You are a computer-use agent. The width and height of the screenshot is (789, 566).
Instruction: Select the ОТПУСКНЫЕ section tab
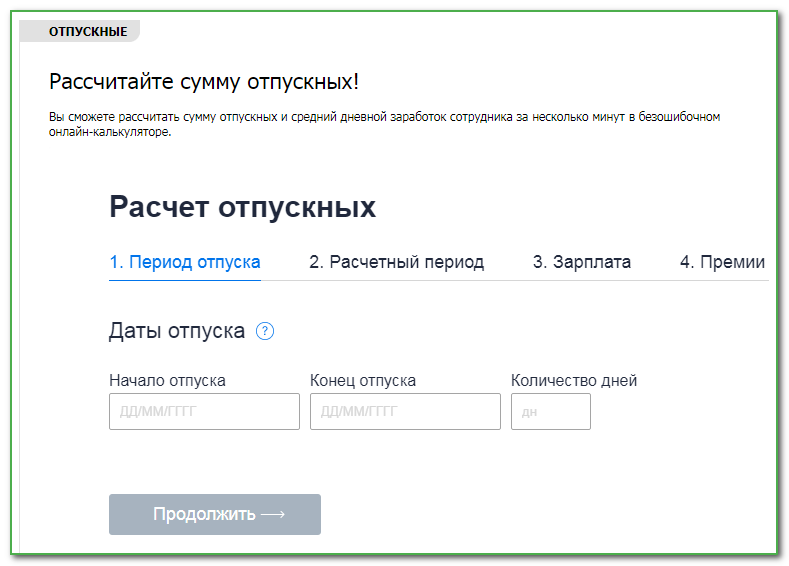click(88, 32)
